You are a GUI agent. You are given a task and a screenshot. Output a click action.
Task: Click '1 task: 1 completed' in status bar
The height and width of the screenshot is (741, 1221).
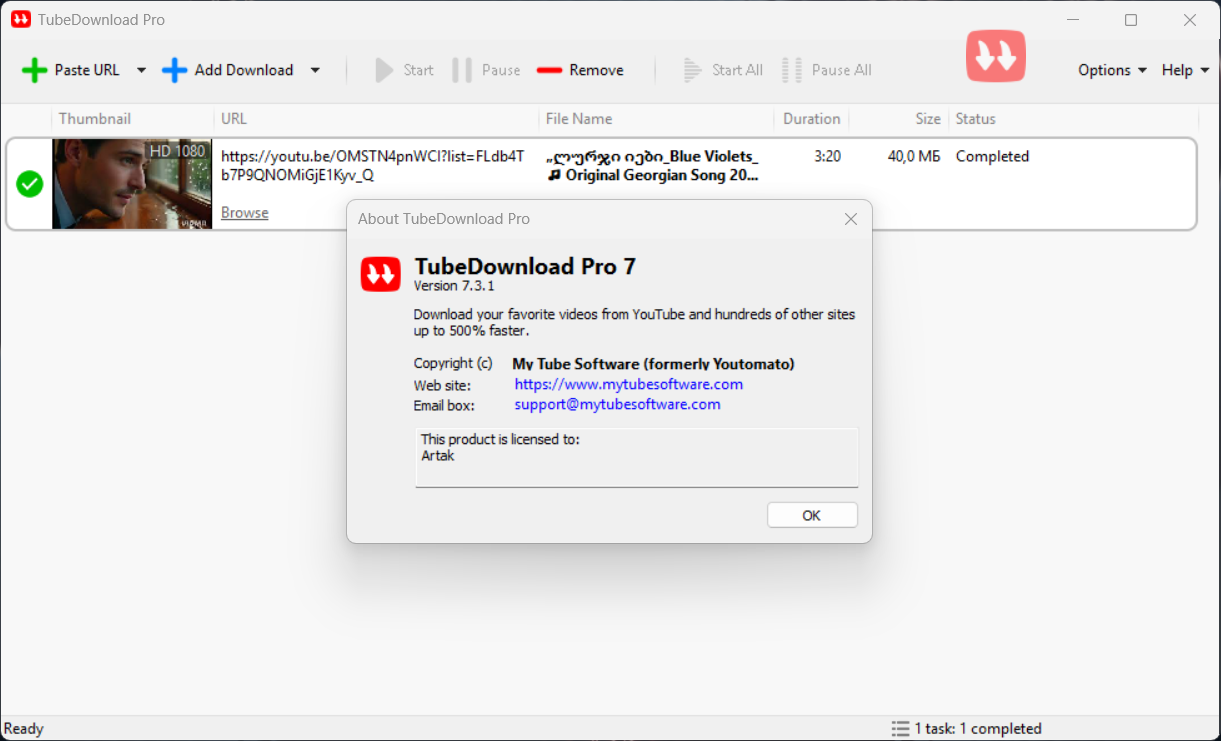pyautogui.click(x=978, y=729)
